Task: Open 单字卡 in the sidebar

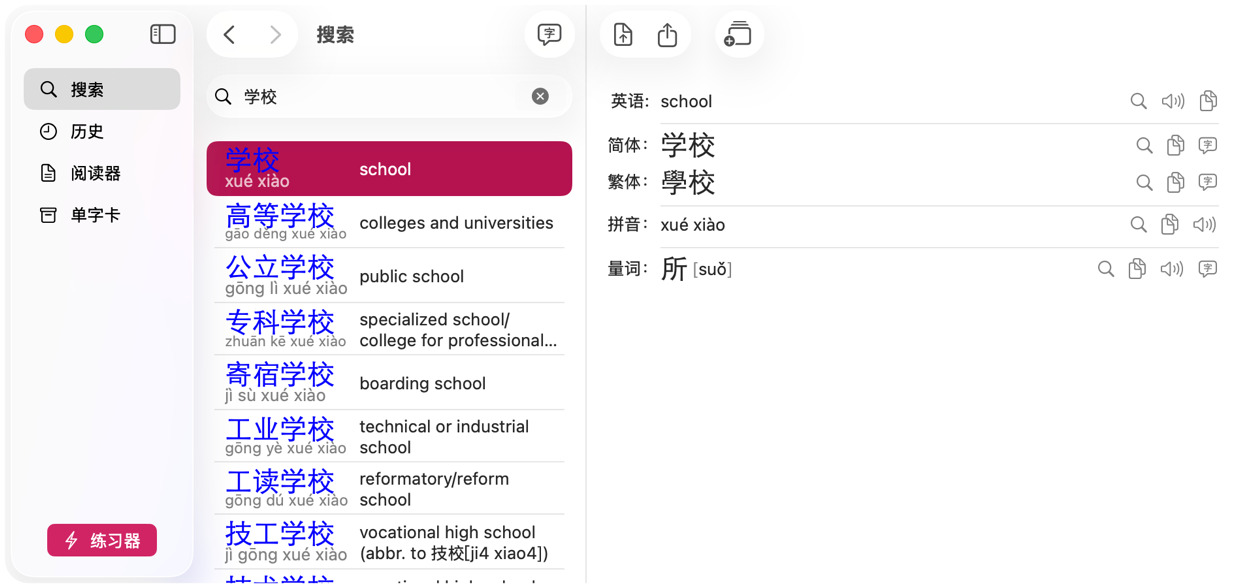Action: (x=102, y=215)
